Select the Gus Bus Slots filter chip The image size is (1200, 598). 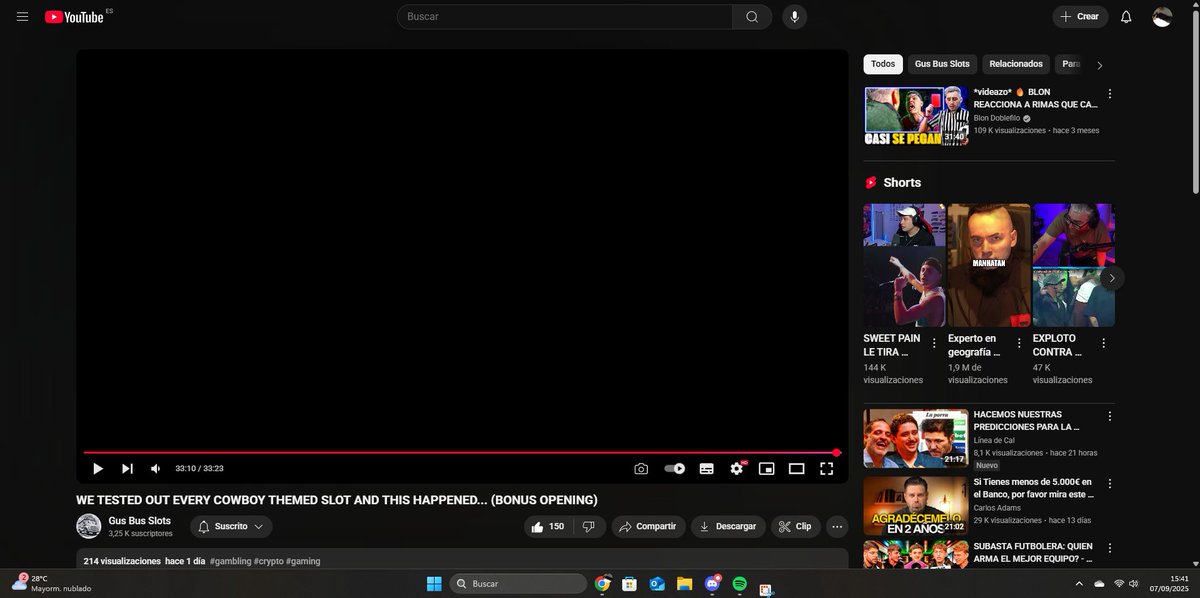coord(942,64)
